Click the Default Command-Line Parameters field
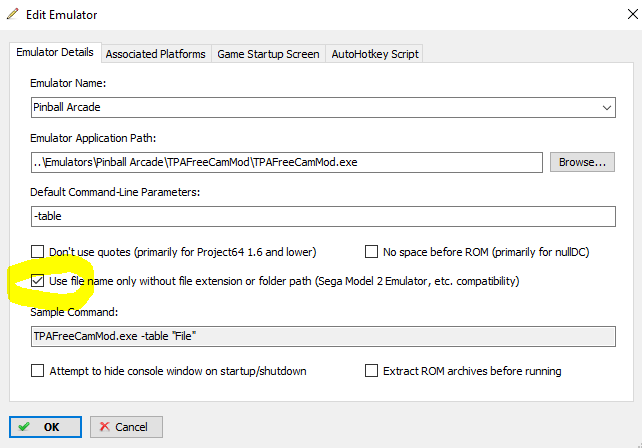Image resolution: width=642 pixels, height=448 pixels. tap(323, 216)
